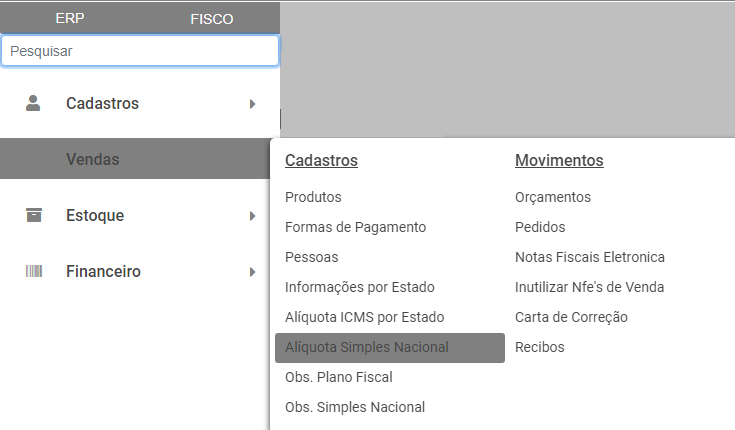Click the Cadastros person icon
Screen dimensions: 735x430
coord(34,103)
